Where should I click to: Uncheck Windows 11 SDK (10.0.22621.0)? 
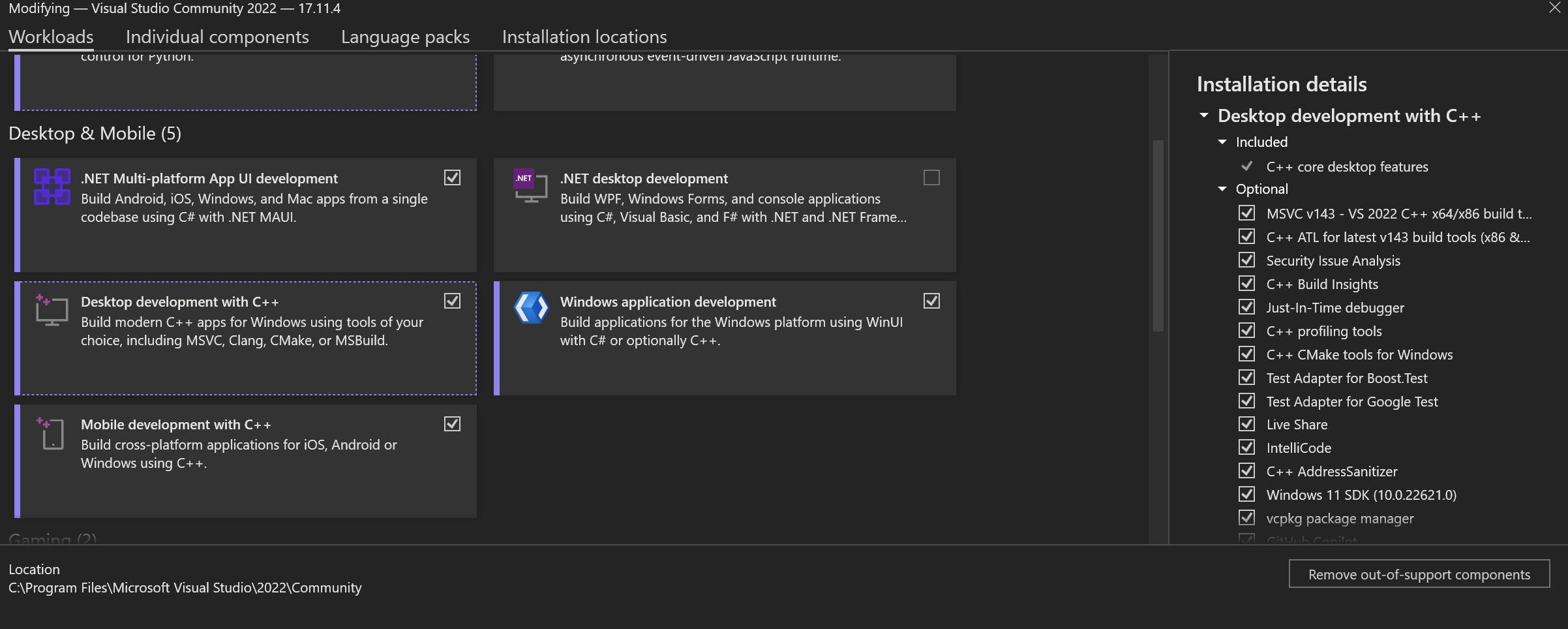point(1246,495)
